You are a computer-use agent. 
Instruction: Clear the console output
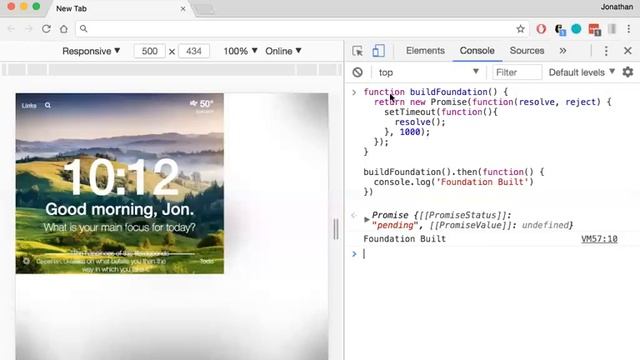(358, 72)
